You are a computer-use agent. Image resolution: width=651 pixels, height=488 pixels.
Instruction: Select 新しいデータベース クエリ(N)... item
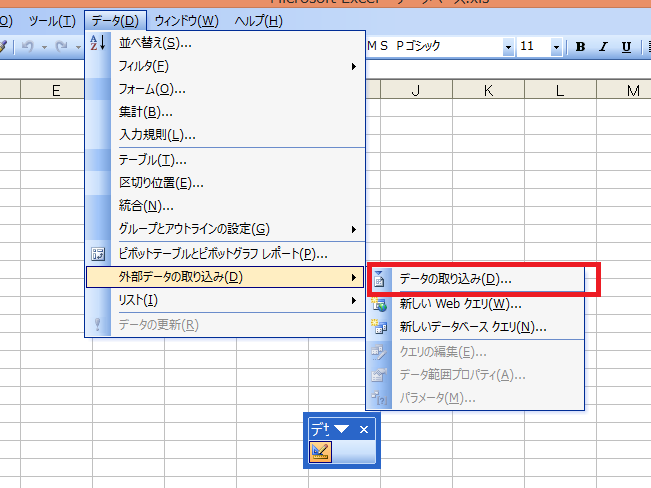[x=475, y=327]
